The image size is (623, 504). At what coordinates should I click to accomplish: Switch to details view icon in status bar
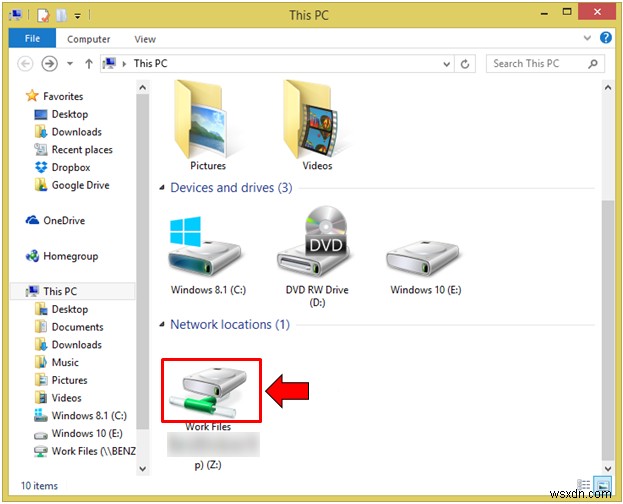[x=583, y=485]
